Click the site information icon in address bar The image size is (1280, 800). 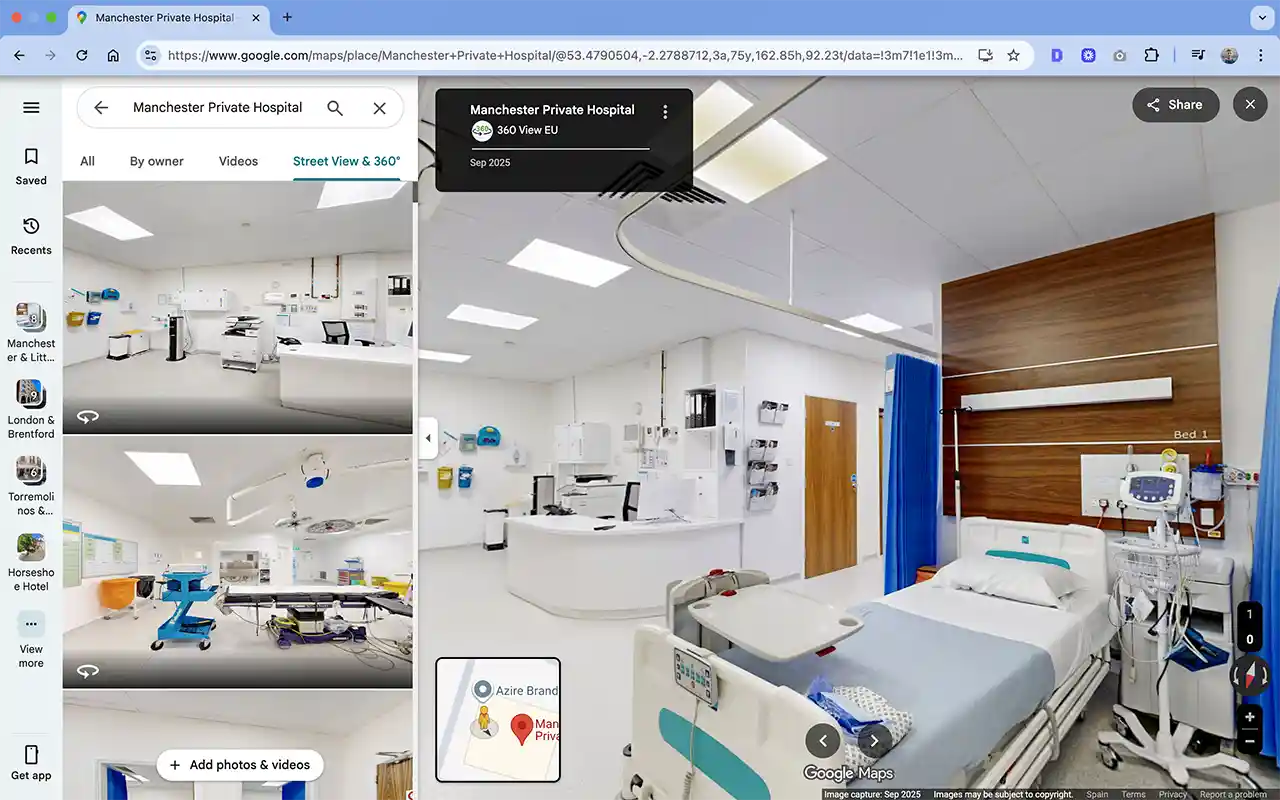[150, 56]
